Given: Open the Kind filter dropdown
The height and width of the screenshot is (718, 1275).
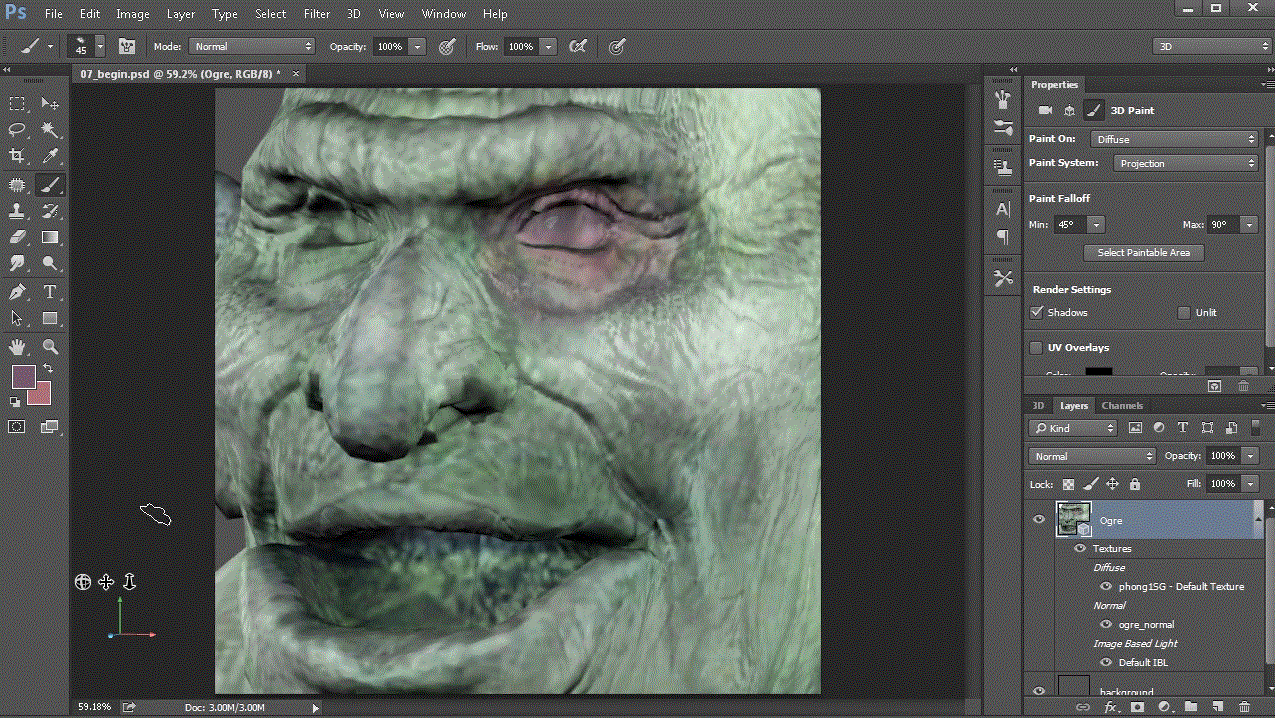Looking at the screenshot, I should point(1073,428).
